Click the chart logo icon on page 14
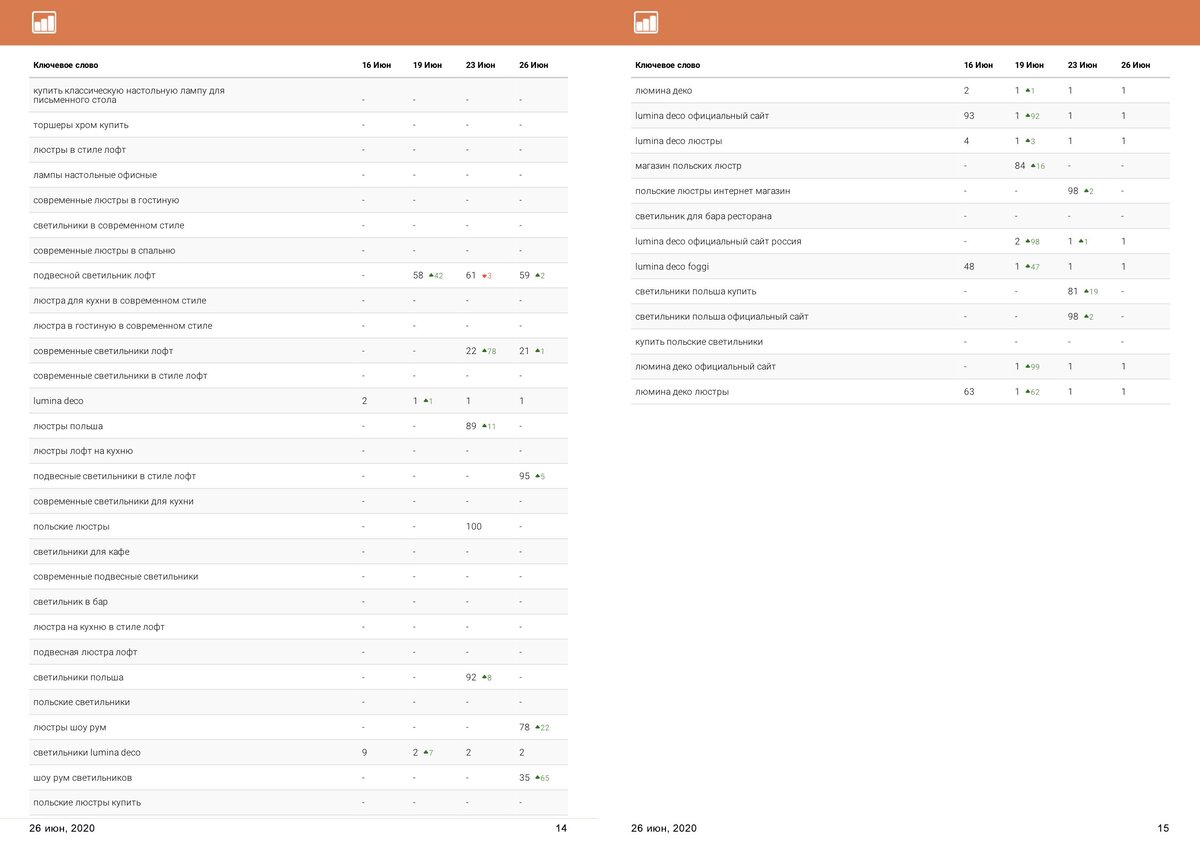This screenshot has width=1200, height=853. coord(44,22)
